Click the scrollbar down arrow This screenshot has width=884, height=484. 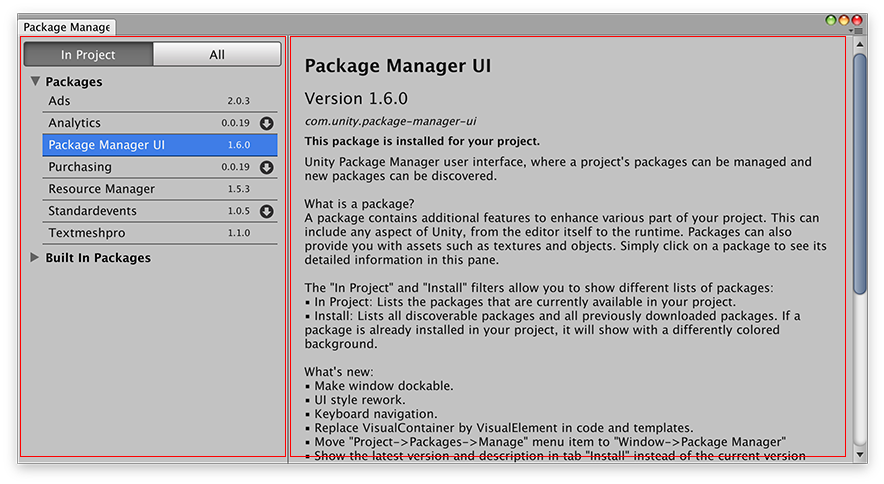pyautogui.click(x=860, y=454)
